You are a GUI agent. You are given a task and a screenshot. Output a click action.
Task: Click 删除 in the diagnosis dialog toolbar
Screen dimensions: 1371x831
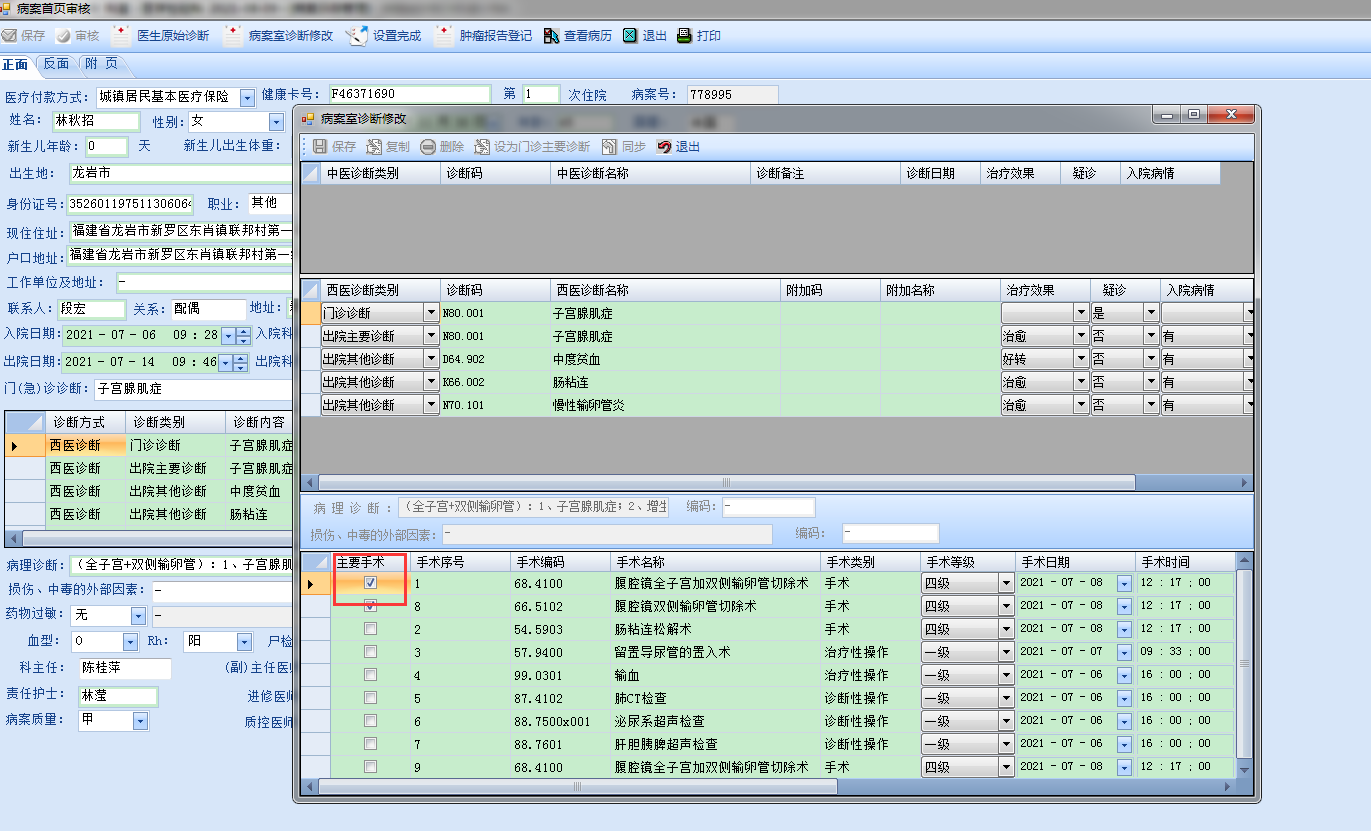442,147
